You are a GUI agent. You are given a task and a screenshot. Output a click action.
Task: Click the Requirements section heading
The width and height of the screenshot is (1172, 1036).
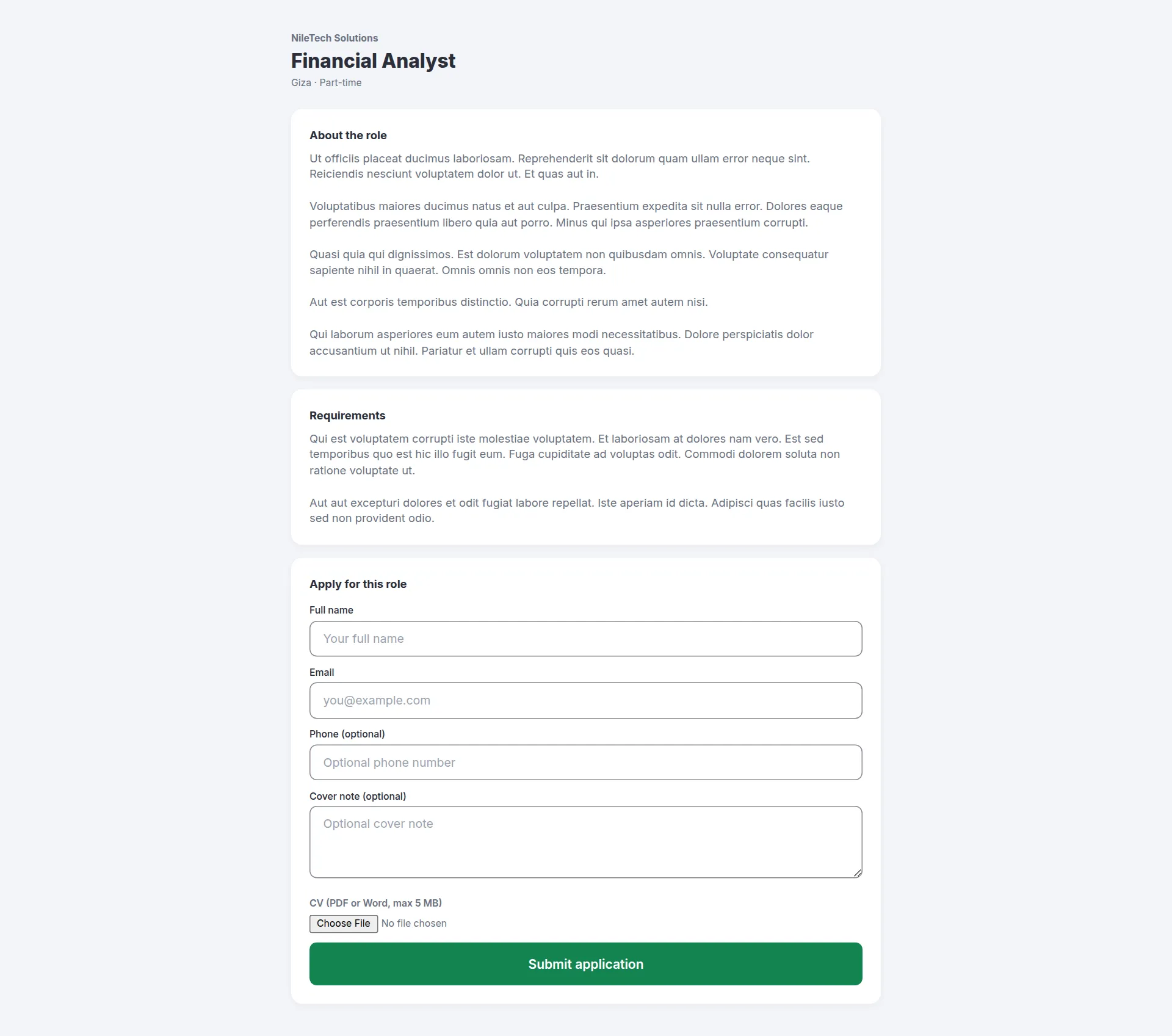coord(347,416)
